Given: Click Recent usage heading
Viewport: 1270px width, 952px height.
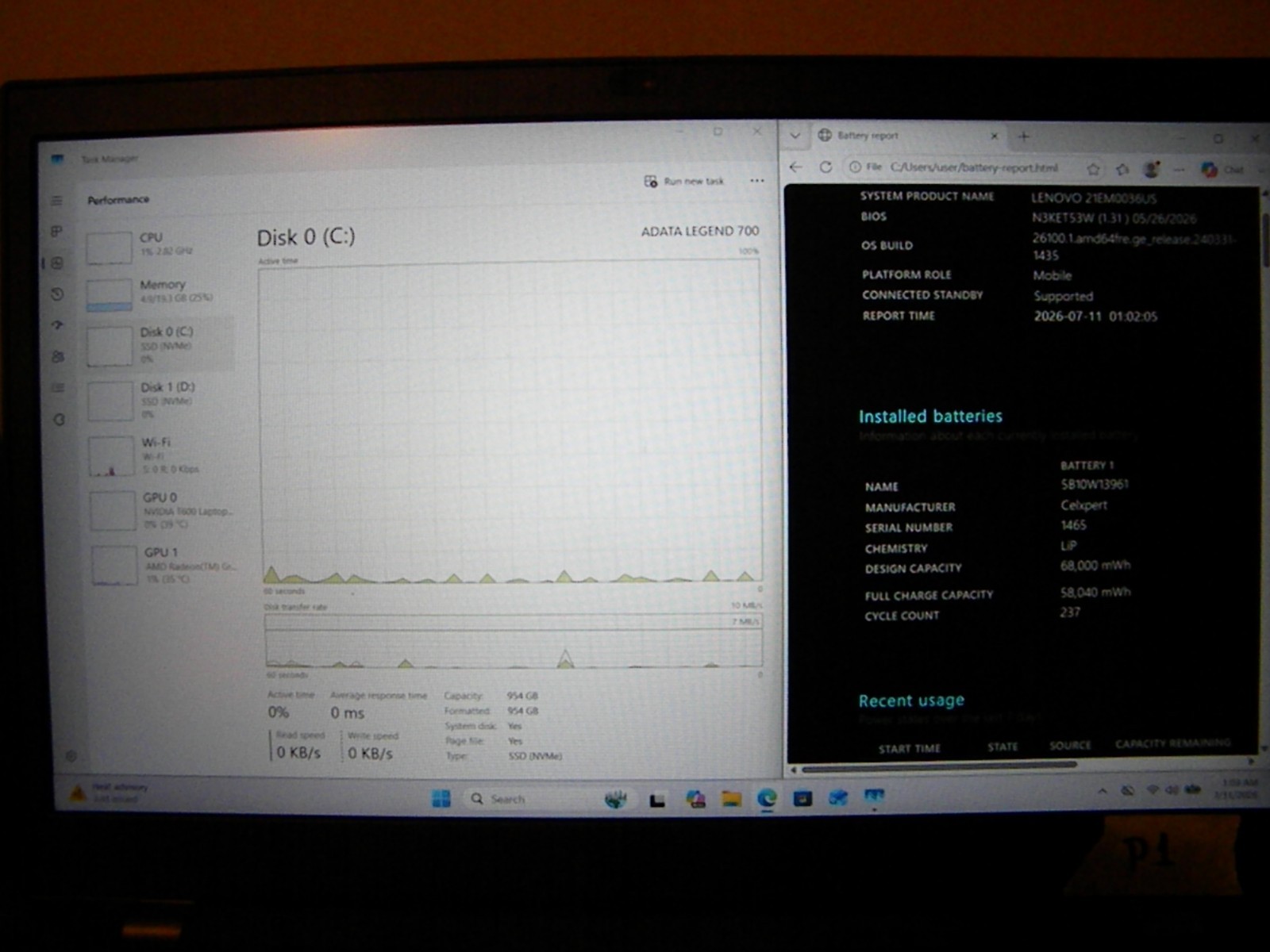Looking at the screenshot, I should (911, 701).
